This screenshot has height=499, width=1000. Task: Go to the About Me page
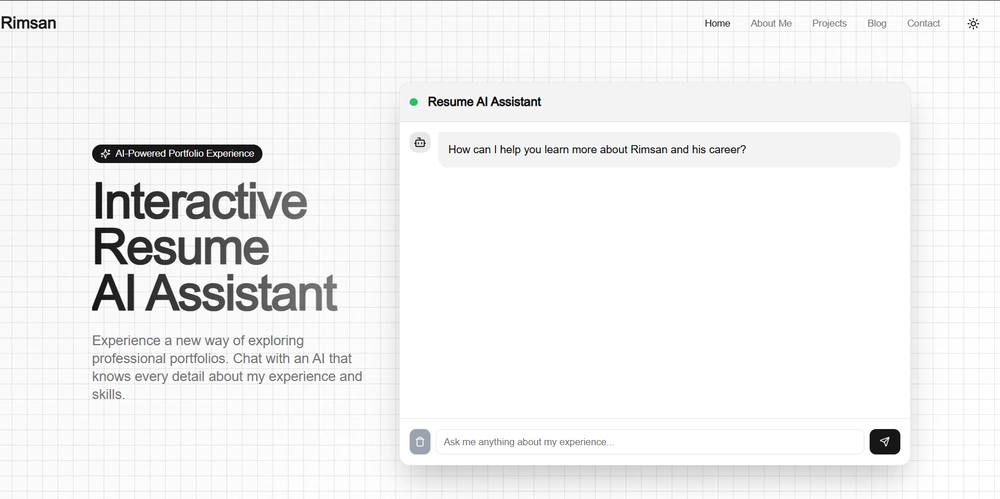pyautogui.click(x=771, y=24)
